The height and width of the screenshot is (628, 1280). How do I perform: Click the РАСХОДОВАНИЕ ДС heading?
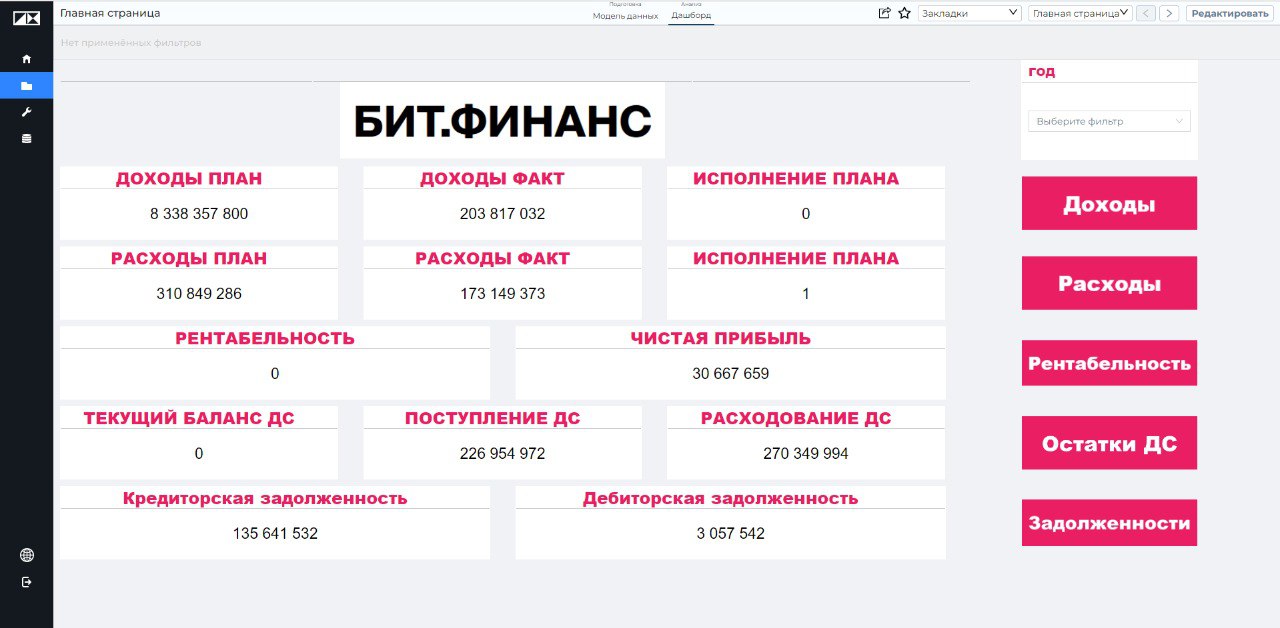coord(796,419)
